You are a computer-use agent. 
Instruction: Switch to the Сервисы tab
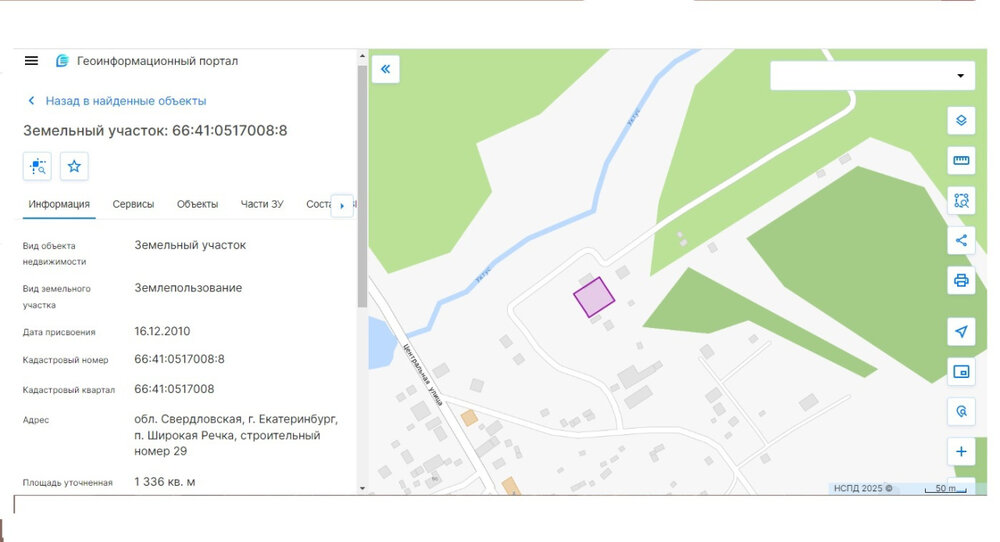pos(133,204)
